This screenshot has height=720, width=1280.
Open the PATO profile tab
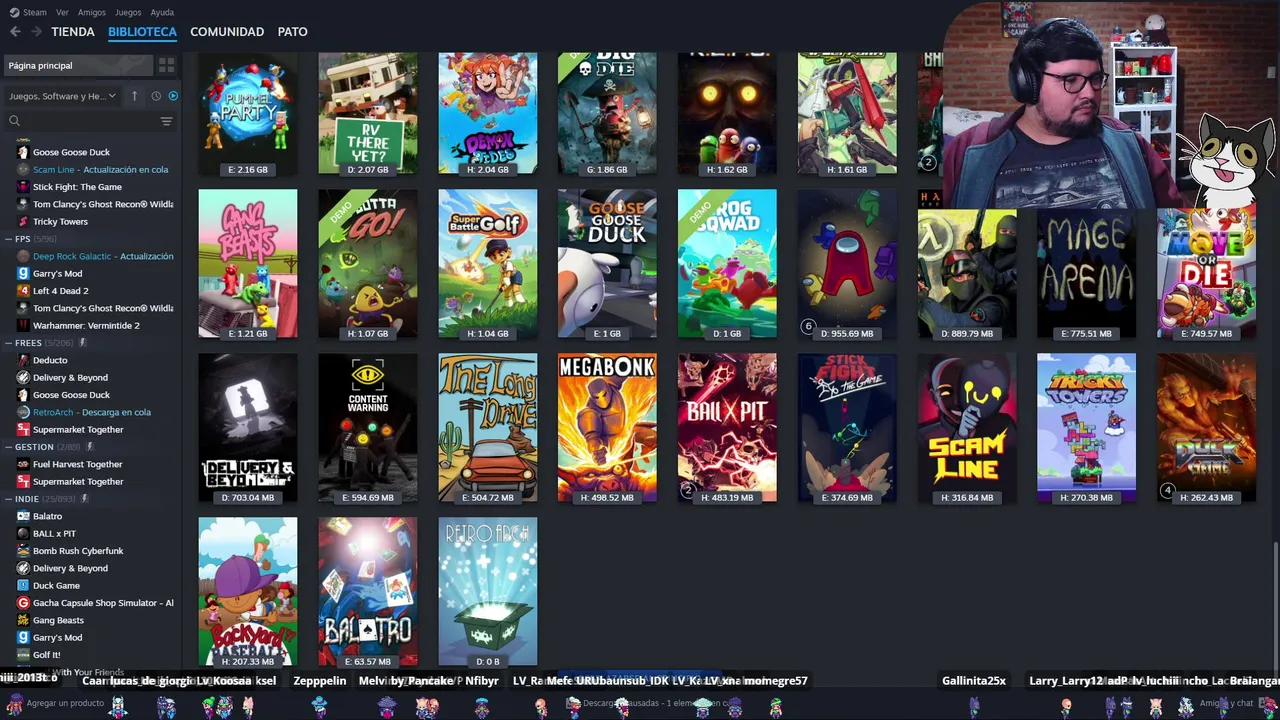click(x=292, y=32)
